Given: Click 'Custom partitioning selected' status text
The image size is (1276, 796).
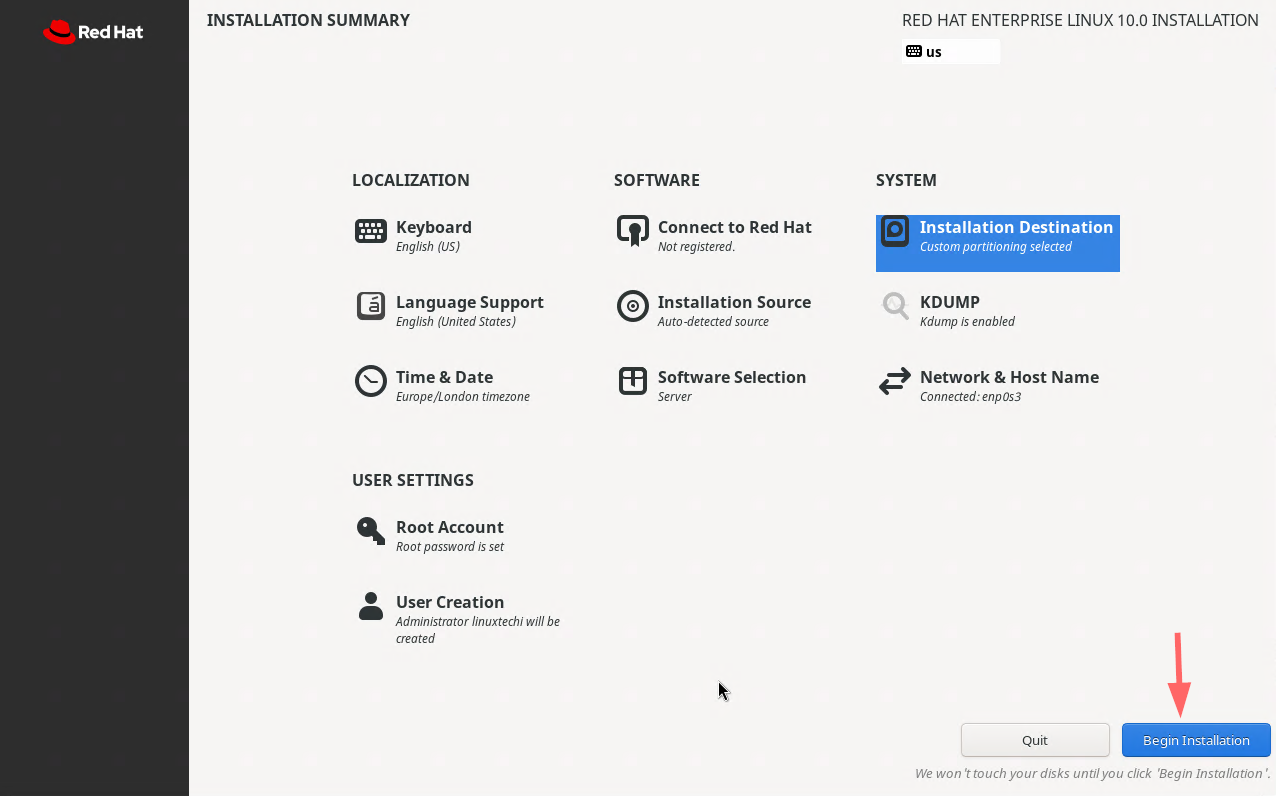Looking at the screenshot, I should pyautogui.click(x=996, y=247).
